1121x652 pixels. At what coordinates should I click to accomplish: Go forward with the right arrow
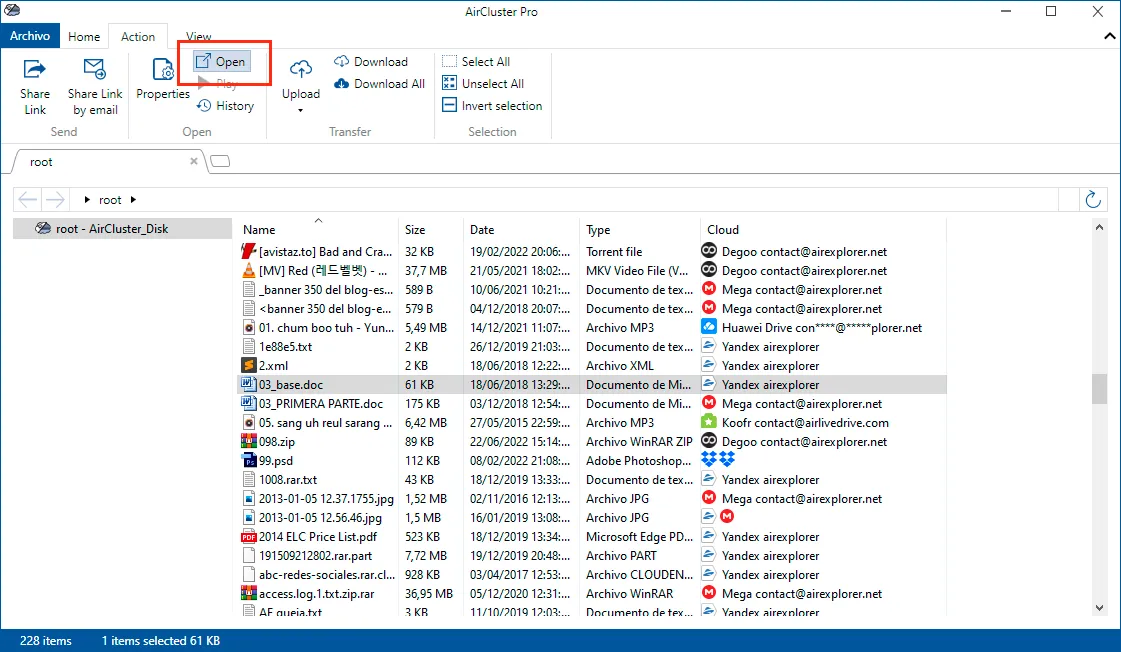pos(55,199)
